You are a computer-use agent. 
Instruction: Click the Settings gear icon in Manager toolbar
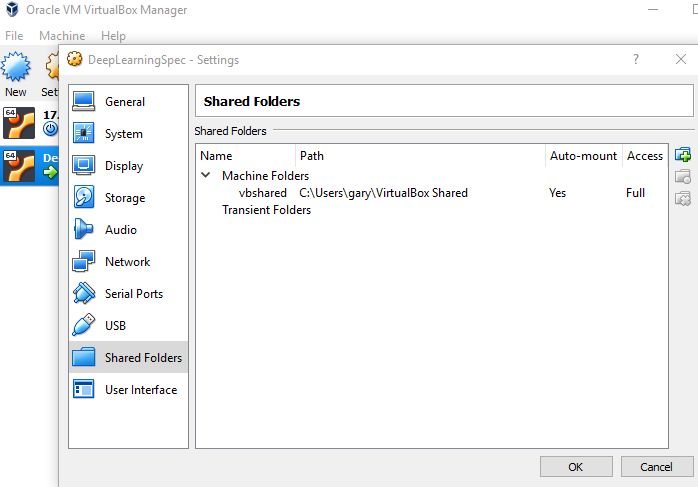(52, 66)
